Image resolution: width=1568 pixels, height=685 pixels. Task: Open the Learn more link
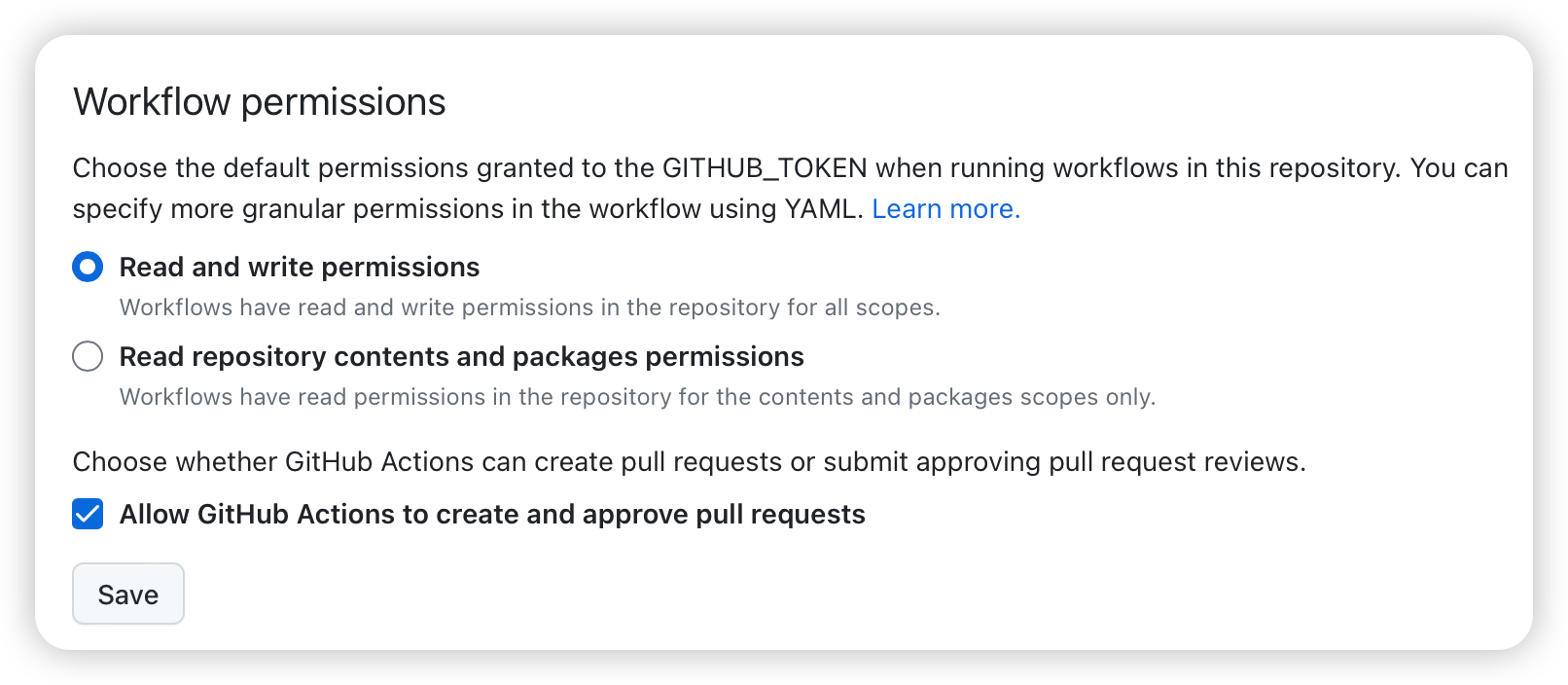[x=945, y=209]
